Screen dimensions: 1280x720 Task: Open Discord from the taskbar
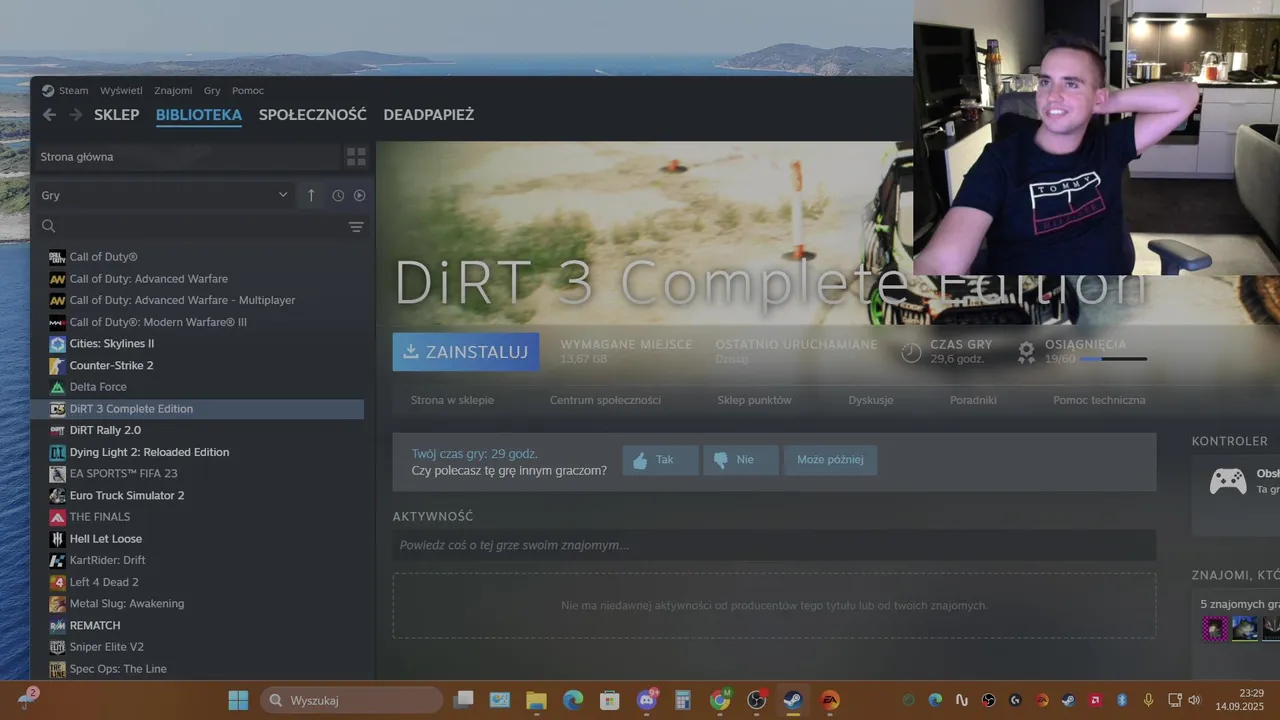coord(647,700)
